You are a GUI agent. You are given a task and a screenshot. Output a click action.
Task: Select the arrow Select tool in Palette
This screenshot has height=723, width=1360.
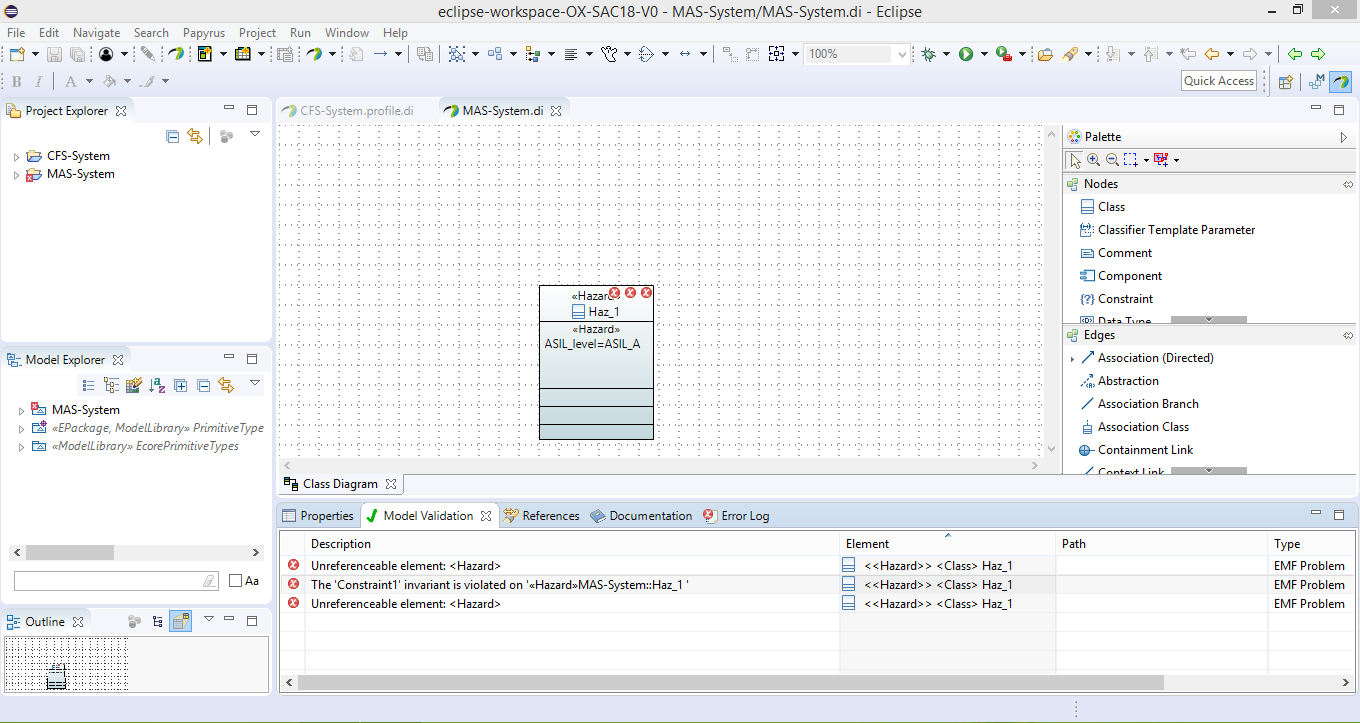pyautogui.click(x=1075, y=160)
